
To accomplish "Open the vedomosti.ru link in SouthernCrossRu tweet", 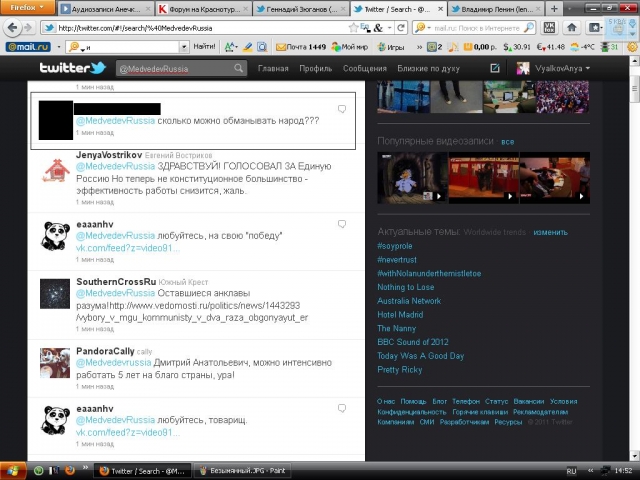I will (x=192, y=311).
